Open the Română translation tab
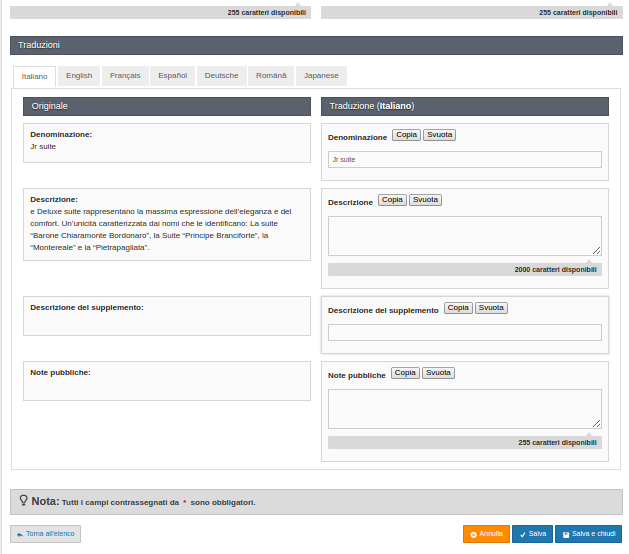The height and width of the screenshot is (554, 629). (271, 76)
